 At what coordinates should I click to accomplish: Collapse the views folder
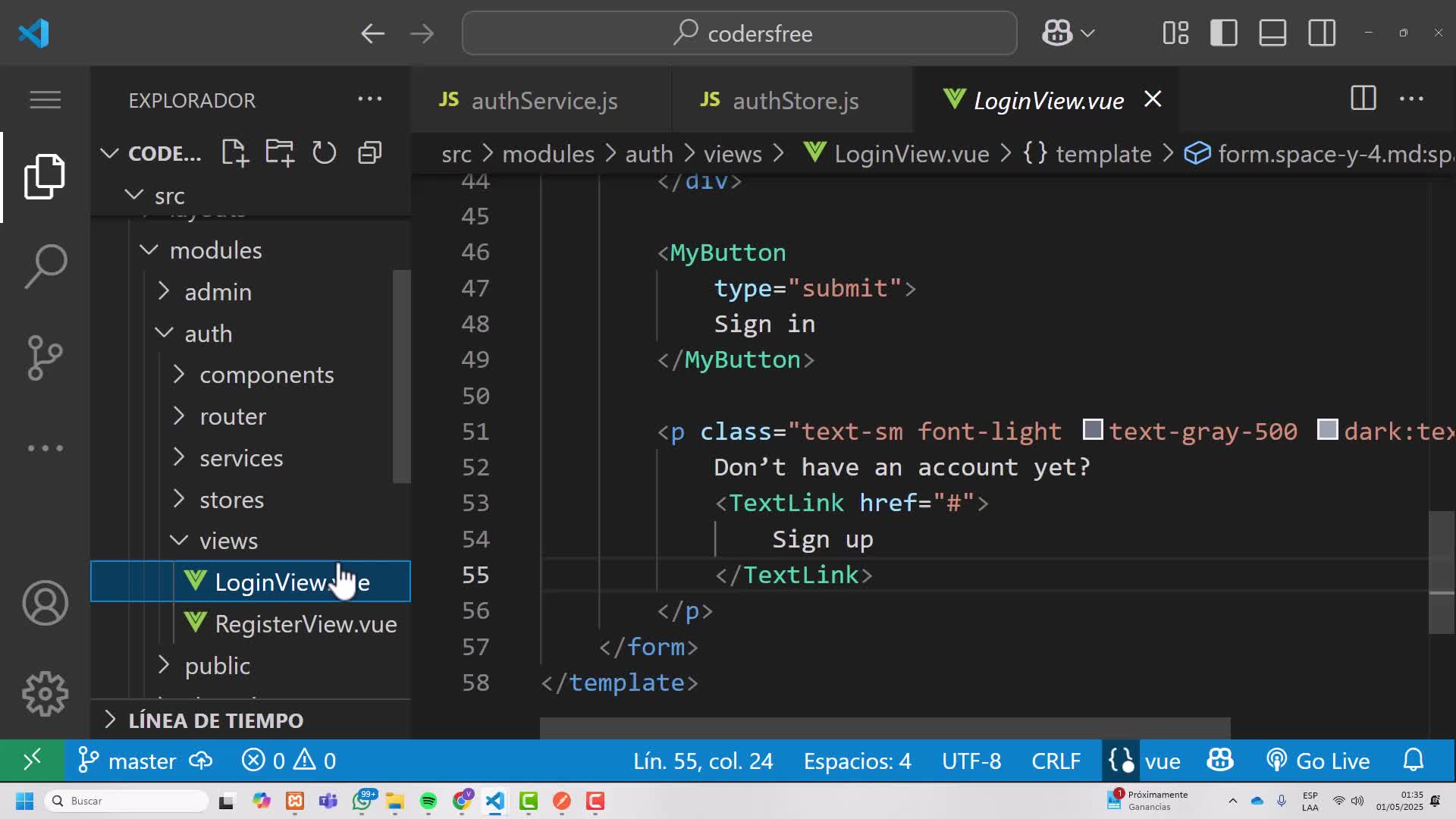point(179,540)
